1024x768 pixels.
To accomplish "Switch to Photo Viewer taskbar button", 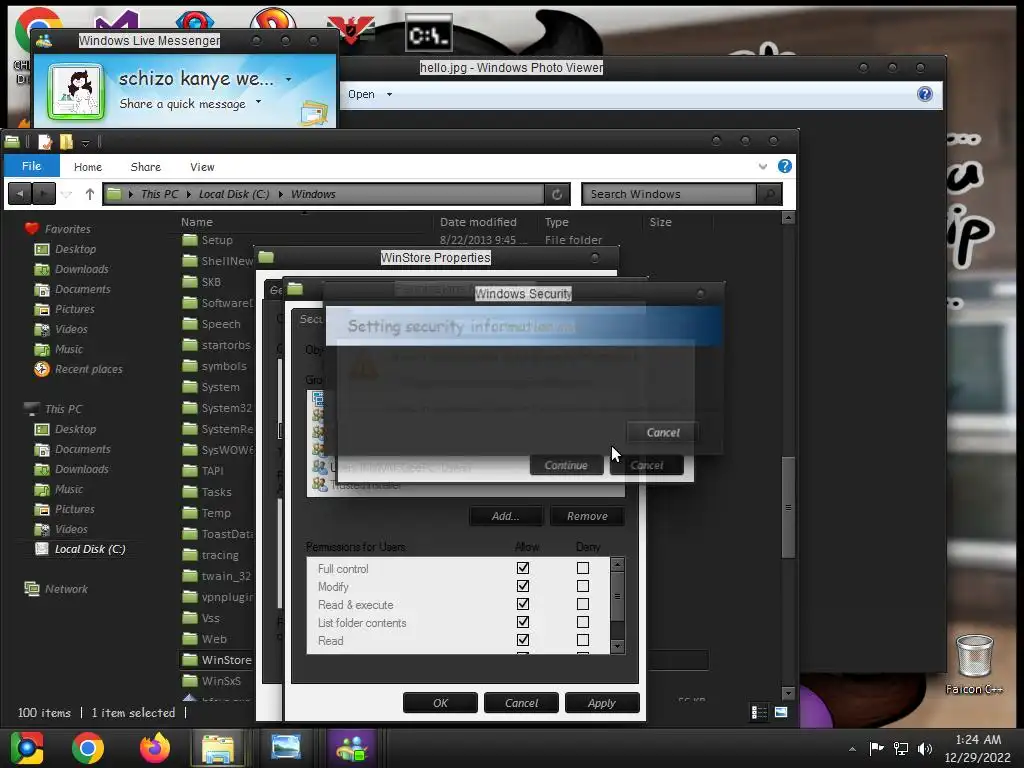I will (x=285, y=748).
